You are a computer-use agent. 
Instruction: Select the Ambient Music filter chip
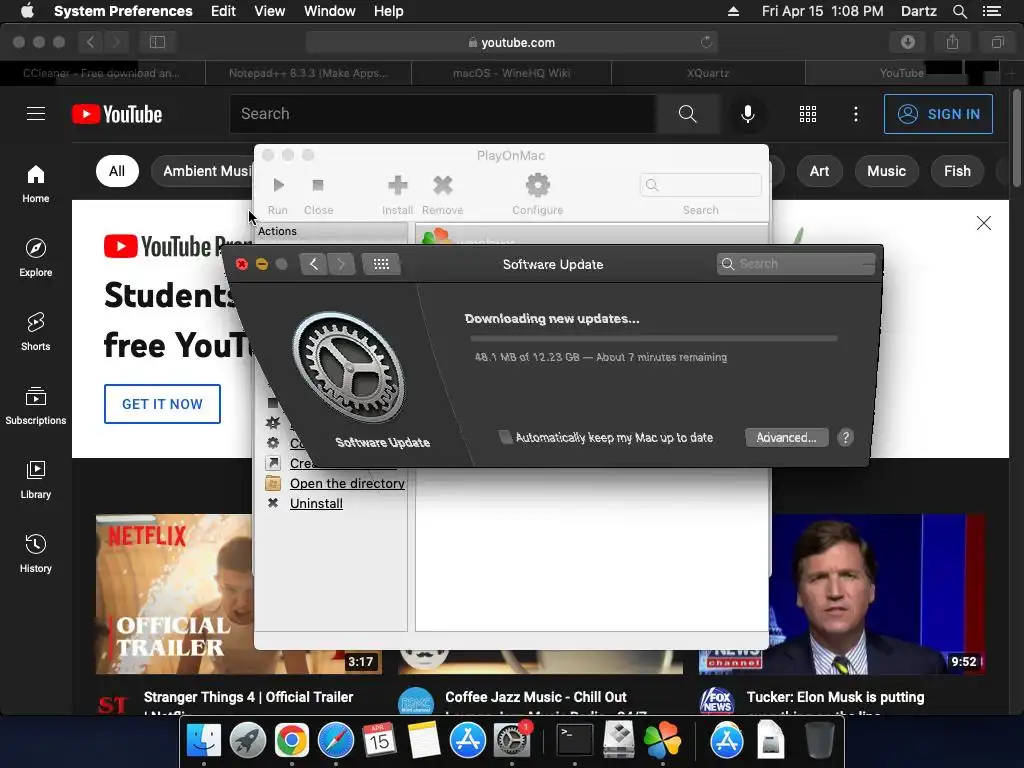tap(202, 171)
